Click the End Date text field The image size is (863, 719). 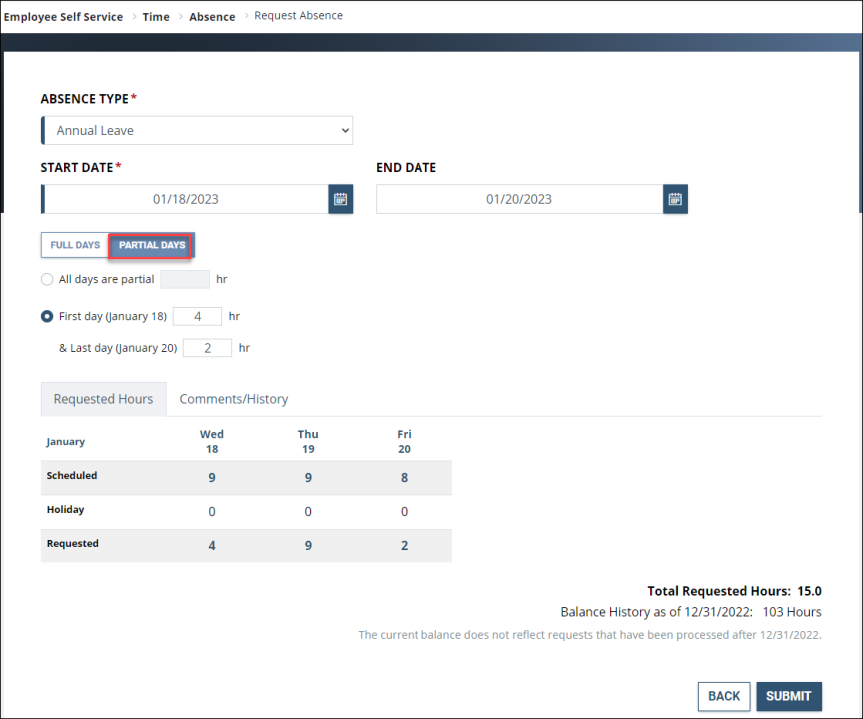pyautogui.click(x=520, y=199)
